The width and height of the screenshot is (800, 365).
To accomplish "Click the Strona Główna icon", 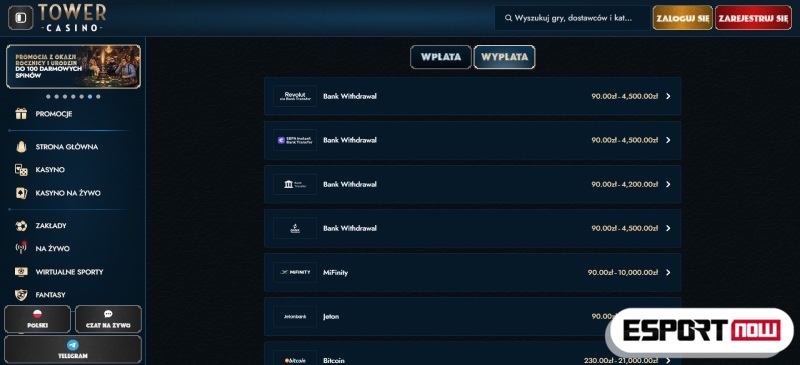I will coord(21,147).
